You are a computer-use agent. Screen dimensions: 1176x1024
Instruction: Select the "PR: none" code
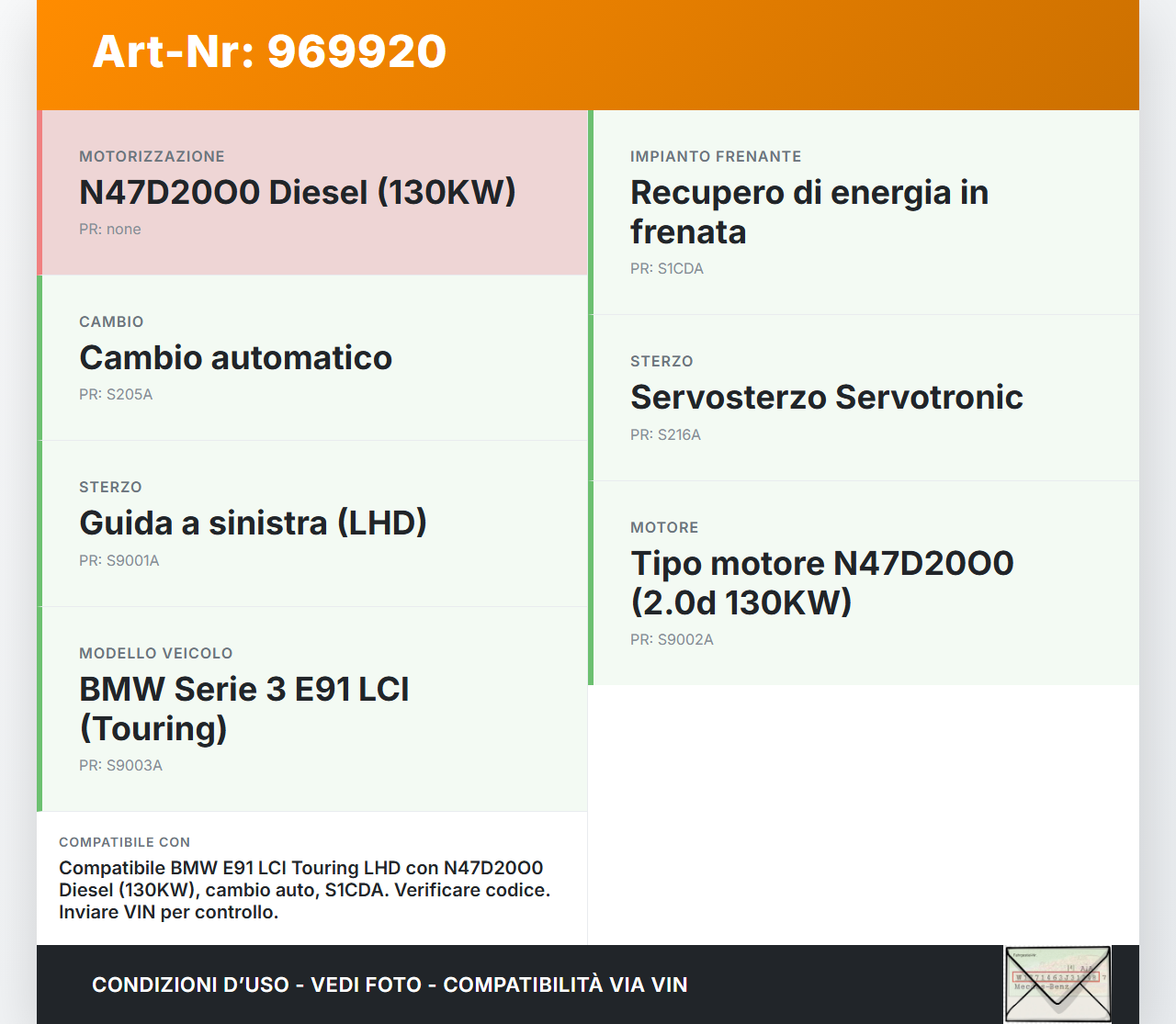click(110, 229)
